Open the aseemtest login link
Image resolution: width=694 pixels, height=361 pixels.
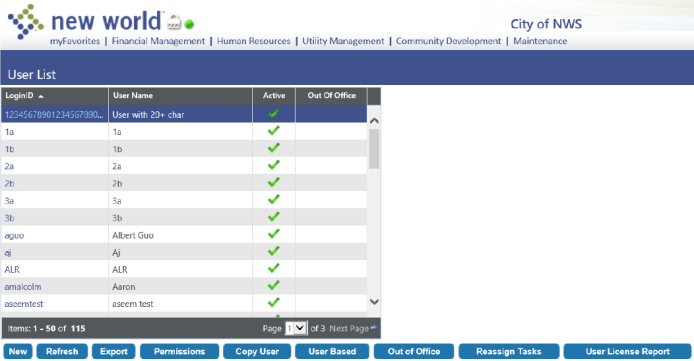[24, 304]
